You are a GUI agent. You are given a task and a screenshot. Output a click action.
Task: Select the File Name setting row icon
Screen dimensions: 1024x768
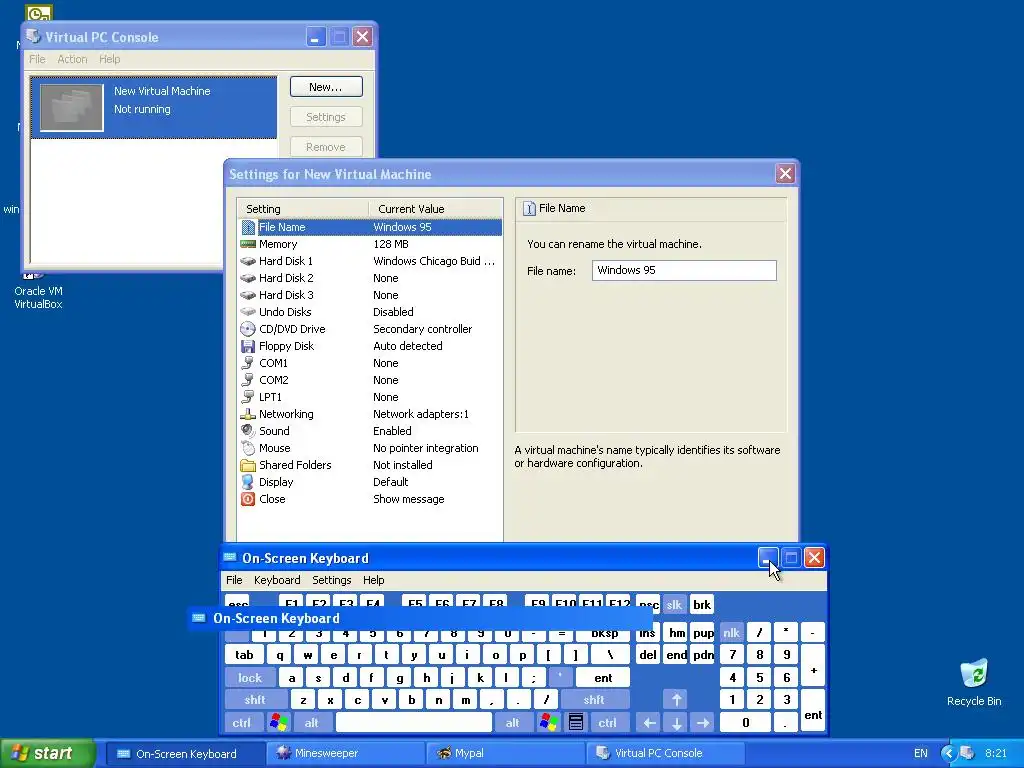pos(248,227)
